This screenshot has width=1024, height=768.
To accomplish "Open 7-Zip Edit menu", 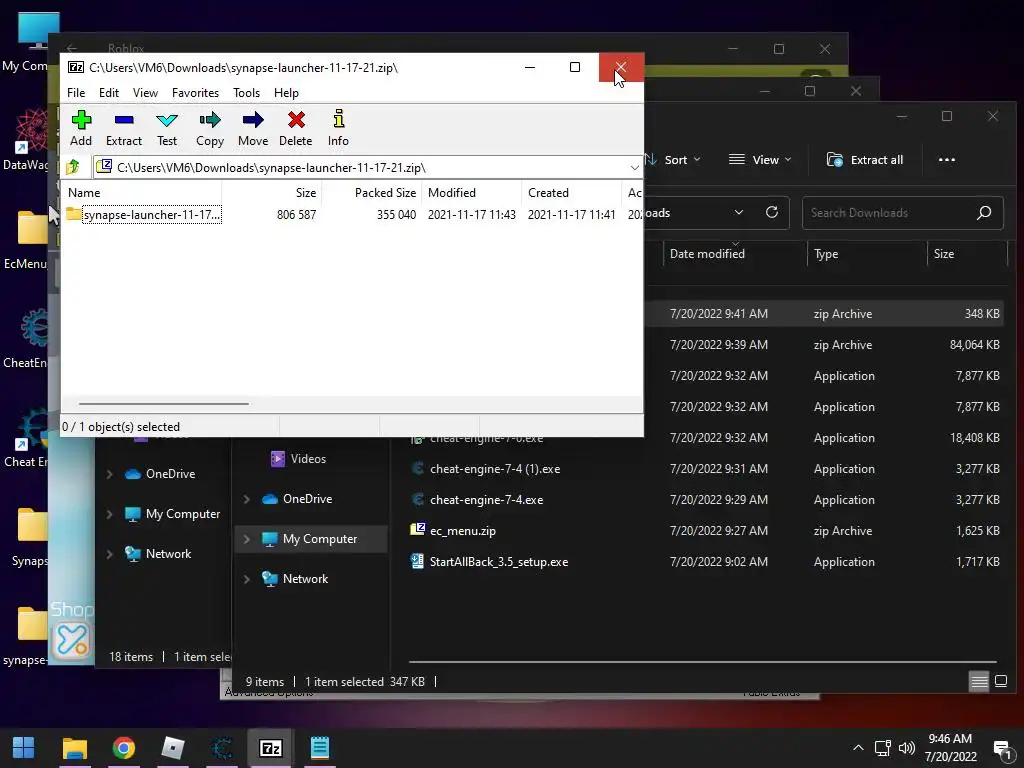I will pyautogui.click(x=108, y=93).
